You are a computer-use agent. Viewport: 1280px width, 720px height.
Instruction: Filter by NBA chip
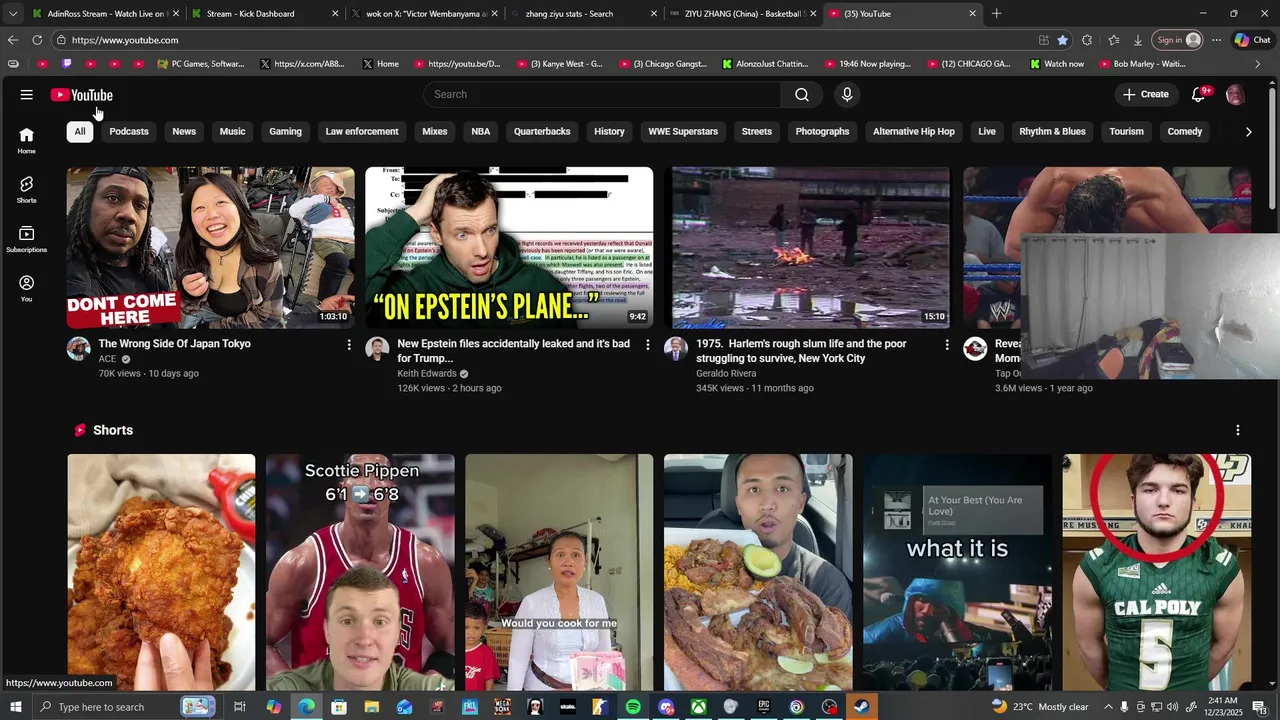click(481, 131)
